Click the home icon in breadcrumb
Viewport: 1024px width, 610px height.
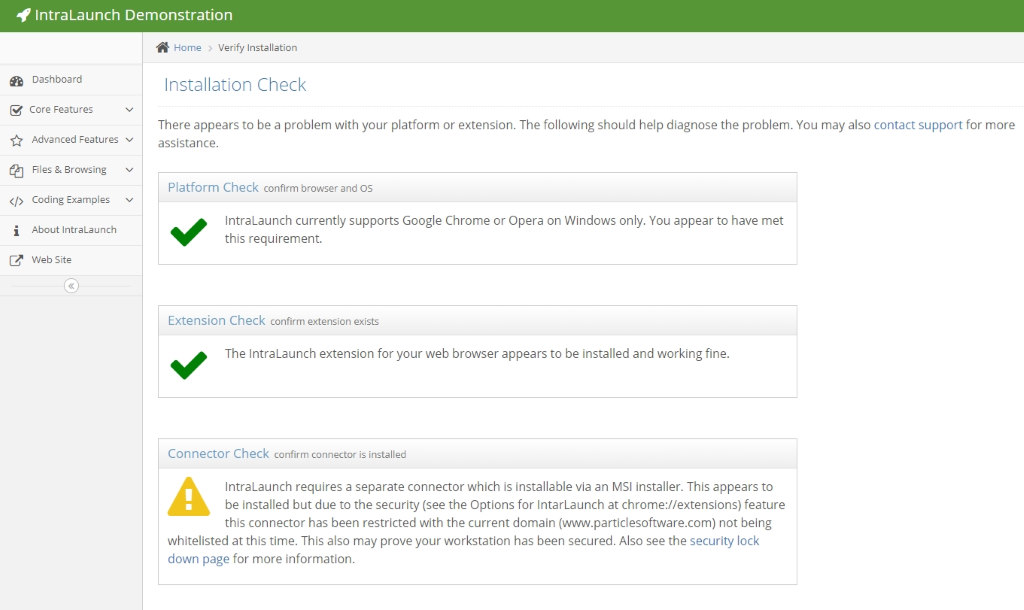163,47
